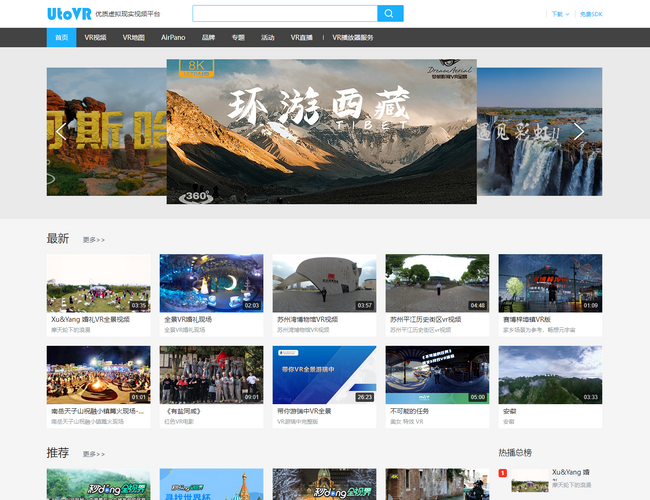Click the 360° badge on the banner
650x500 pixels.
(x=196, y=196)
